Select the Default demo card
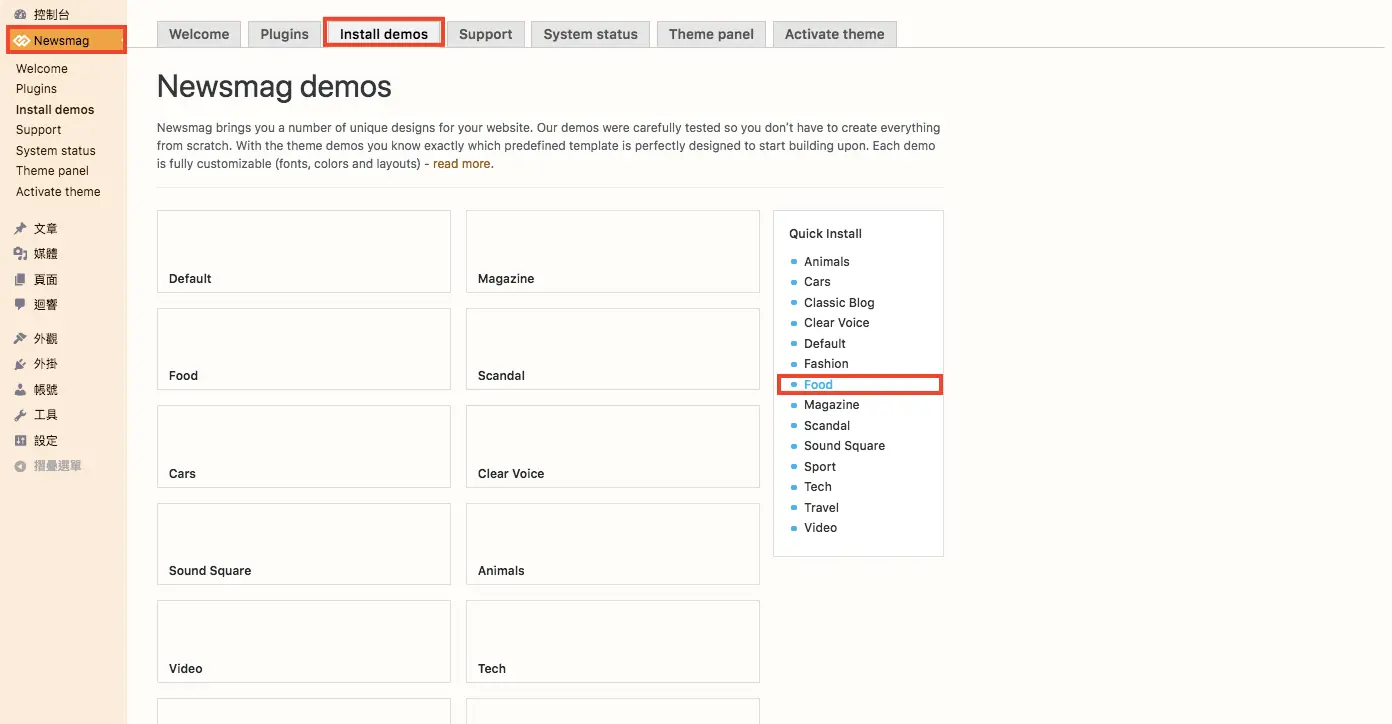 [x=304, y=251]
